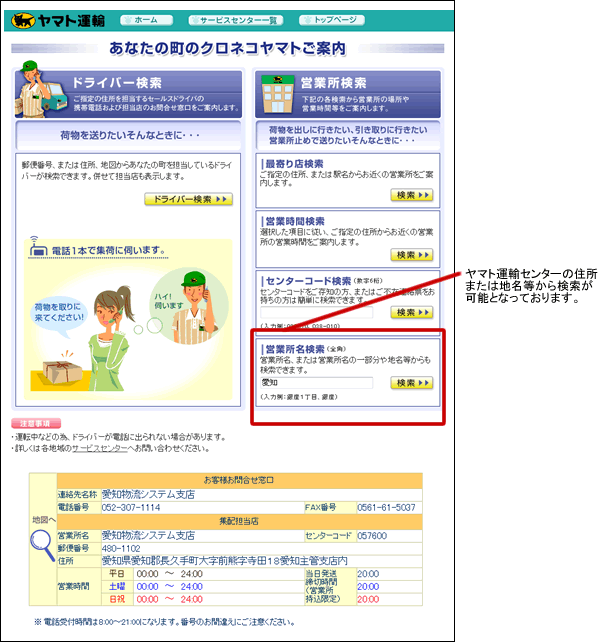Viewport: 600px width, 642px height.
Task: Click the 最寄り店検索 heading
Action: click(x=294, y=164)
